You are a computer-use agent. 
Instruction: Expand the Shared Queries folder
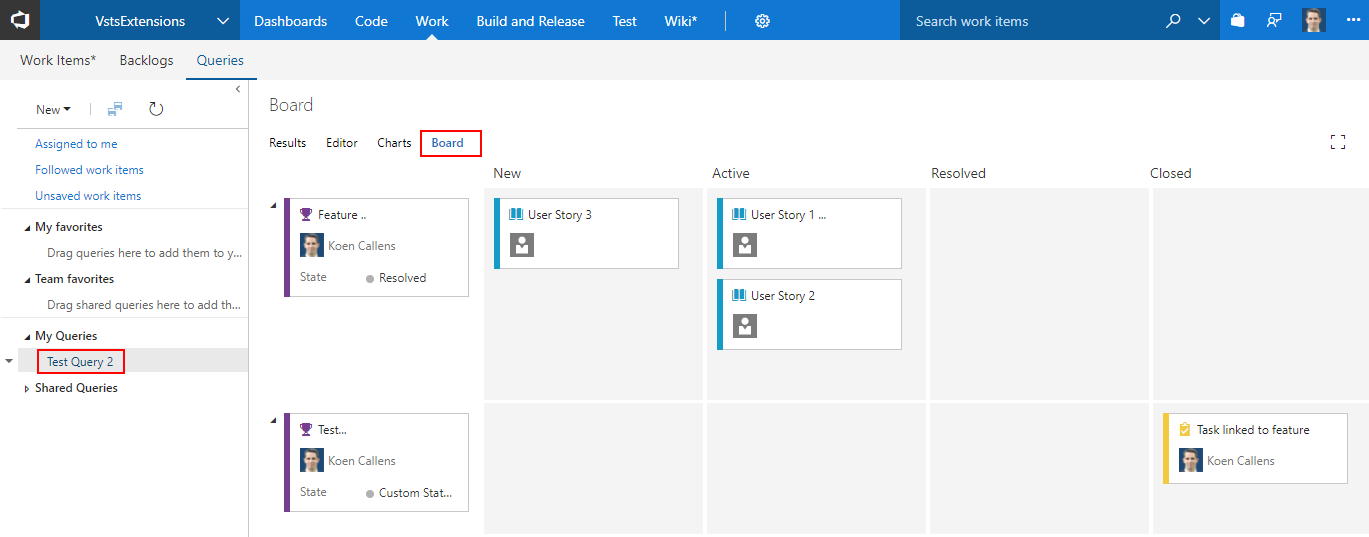(x=27, y=389)
